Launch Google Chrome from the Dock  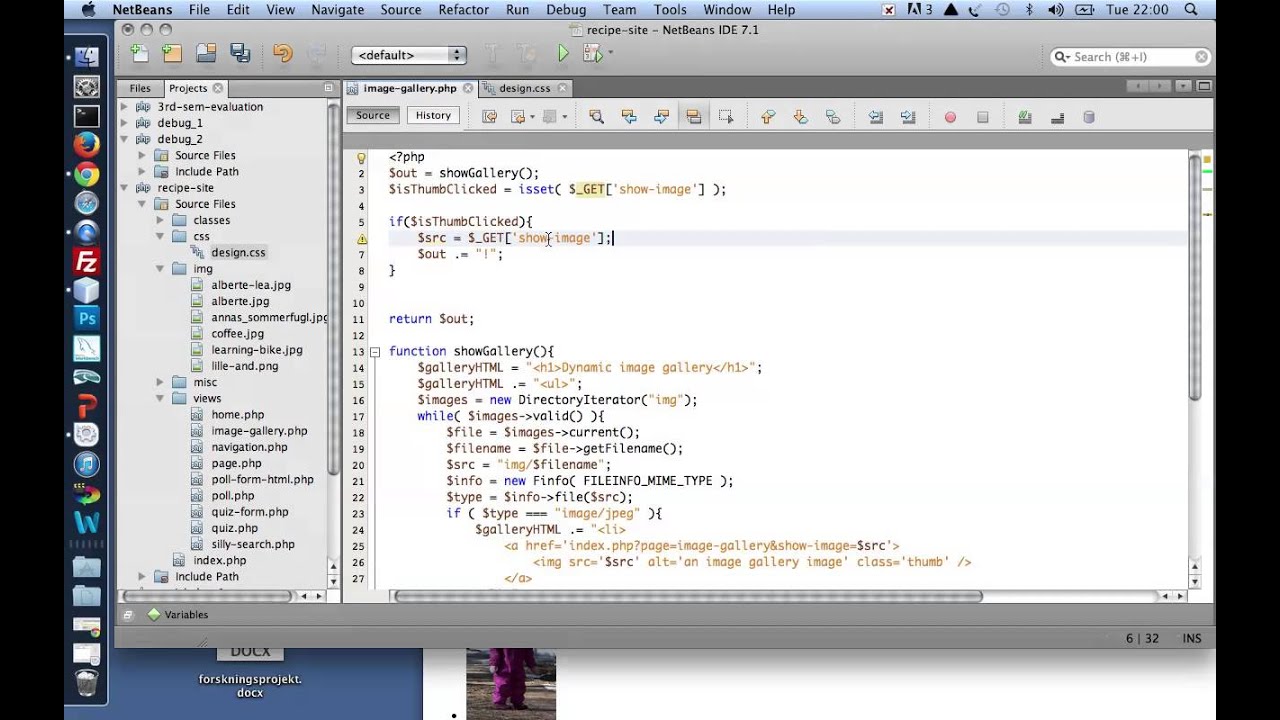pyautogui.click(x=87, y=175)
